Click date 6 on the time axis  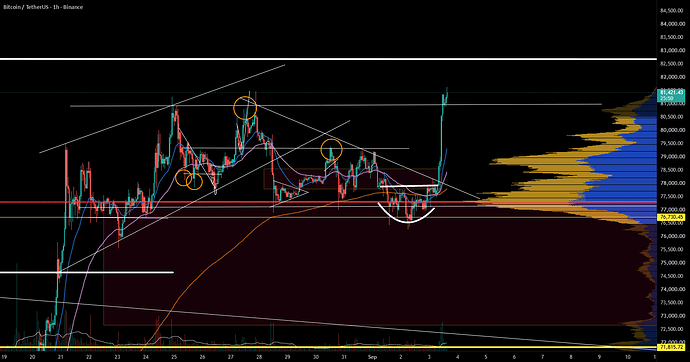514,357
